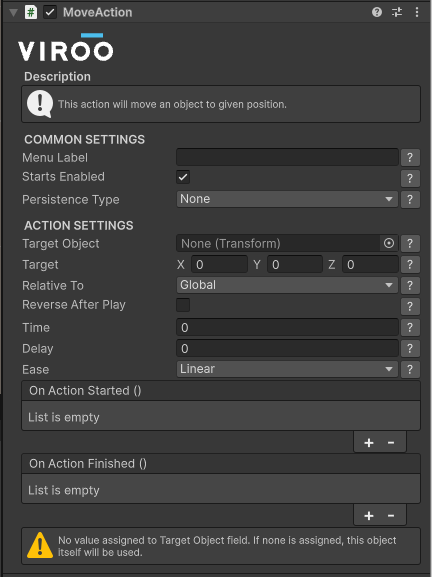
Task: Open the component presets slider icon
Action: point(397,13)
